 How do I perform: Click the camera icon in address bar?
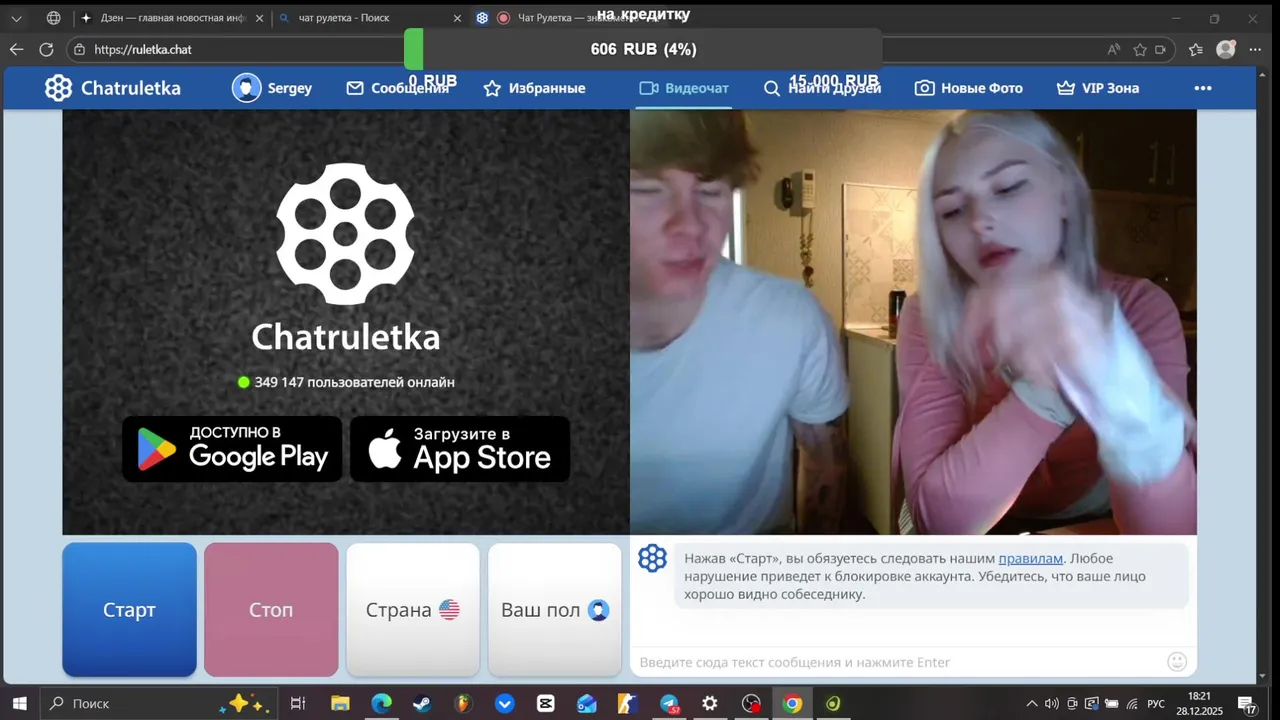(x=1161, y=49)
